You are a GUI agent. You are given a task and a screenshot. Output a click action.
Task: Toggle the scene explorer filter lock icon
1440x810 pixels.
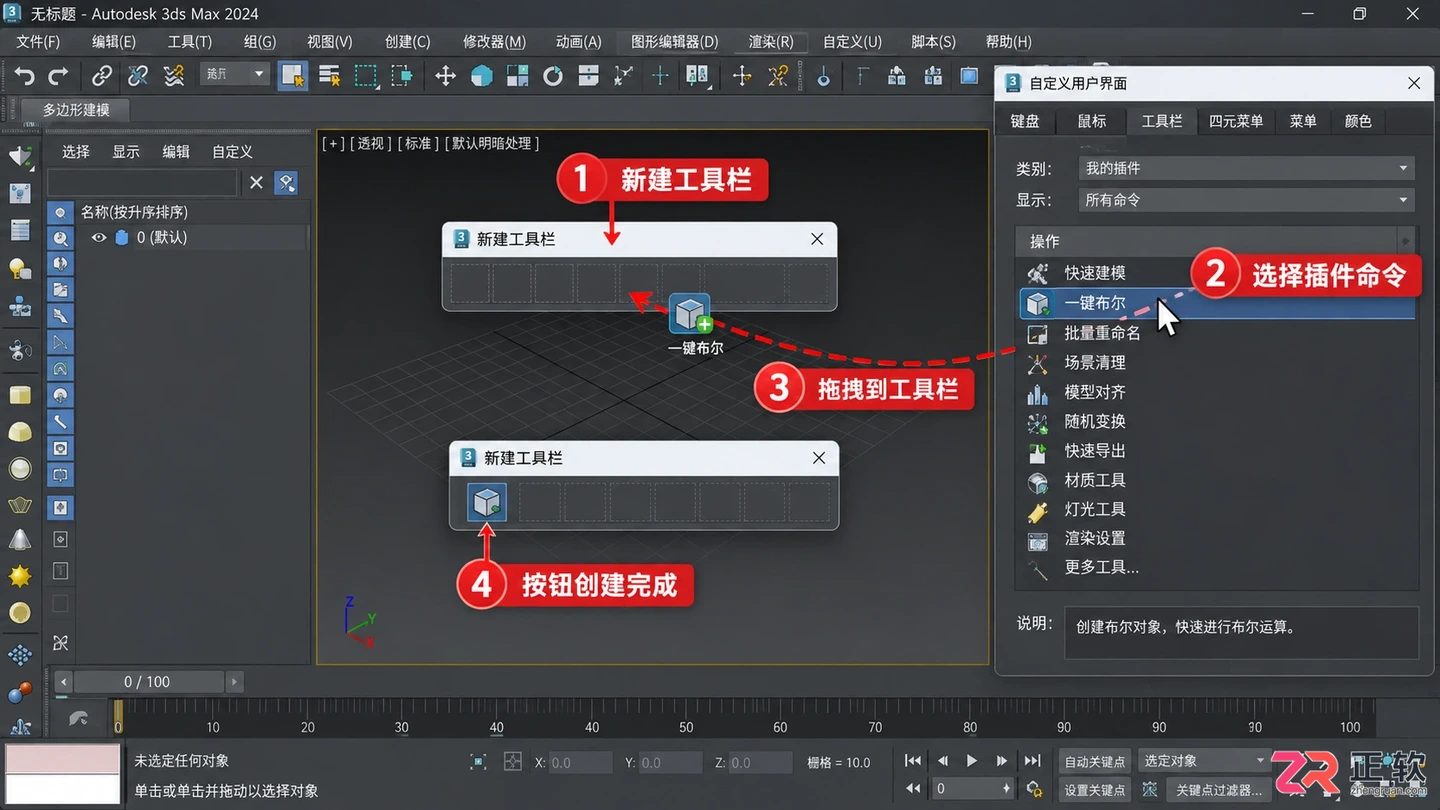pyautogui.click(x=286, y=182)
